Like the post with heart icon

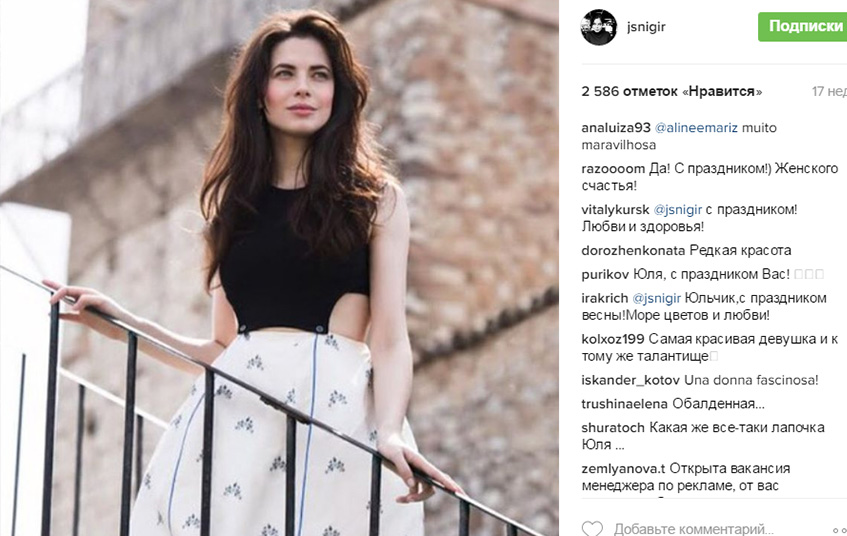(x=592, y=528)
